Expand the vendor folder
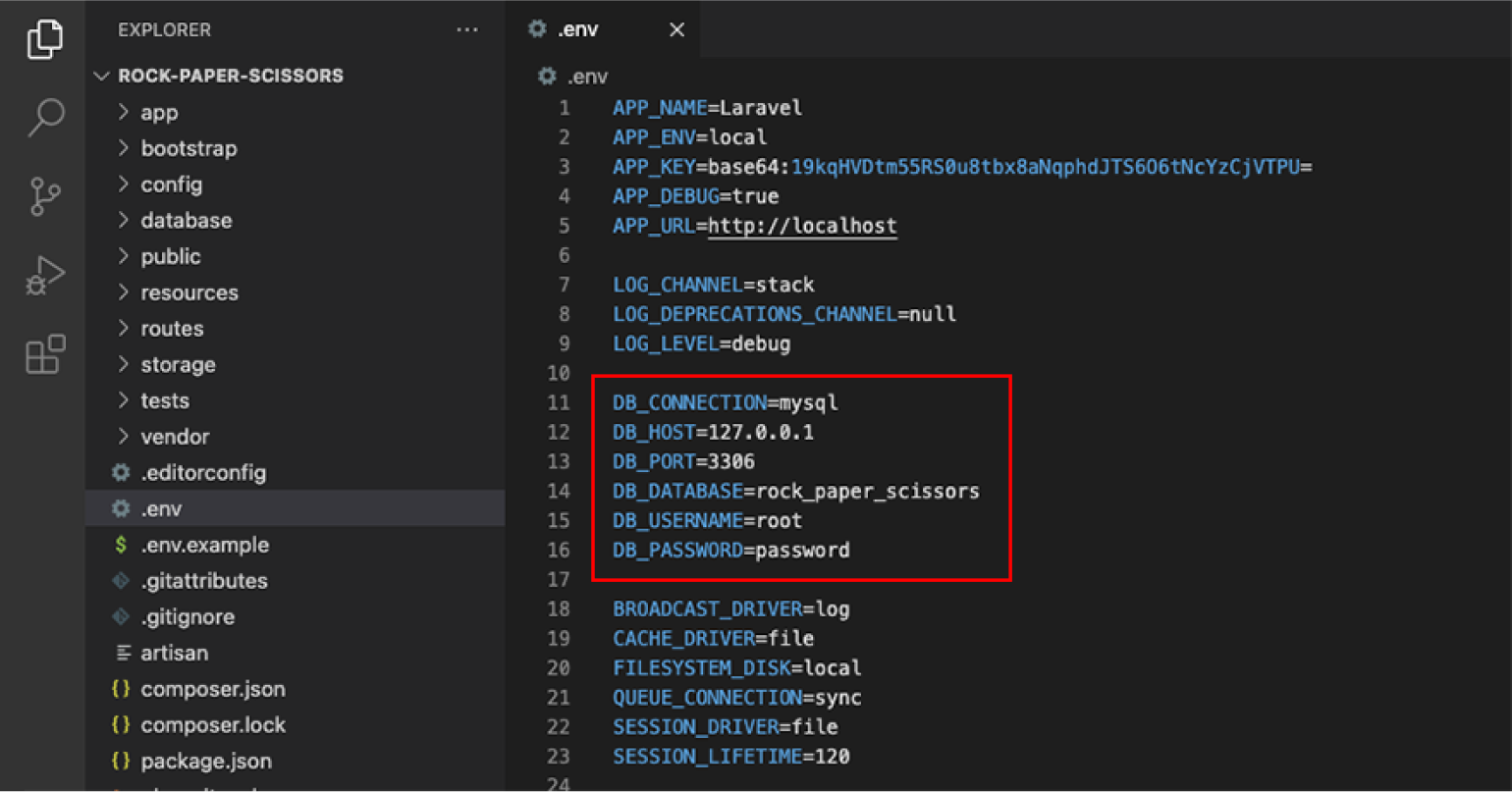The width and height of the screenshot is (1512, 792). [x=296, y=437]
